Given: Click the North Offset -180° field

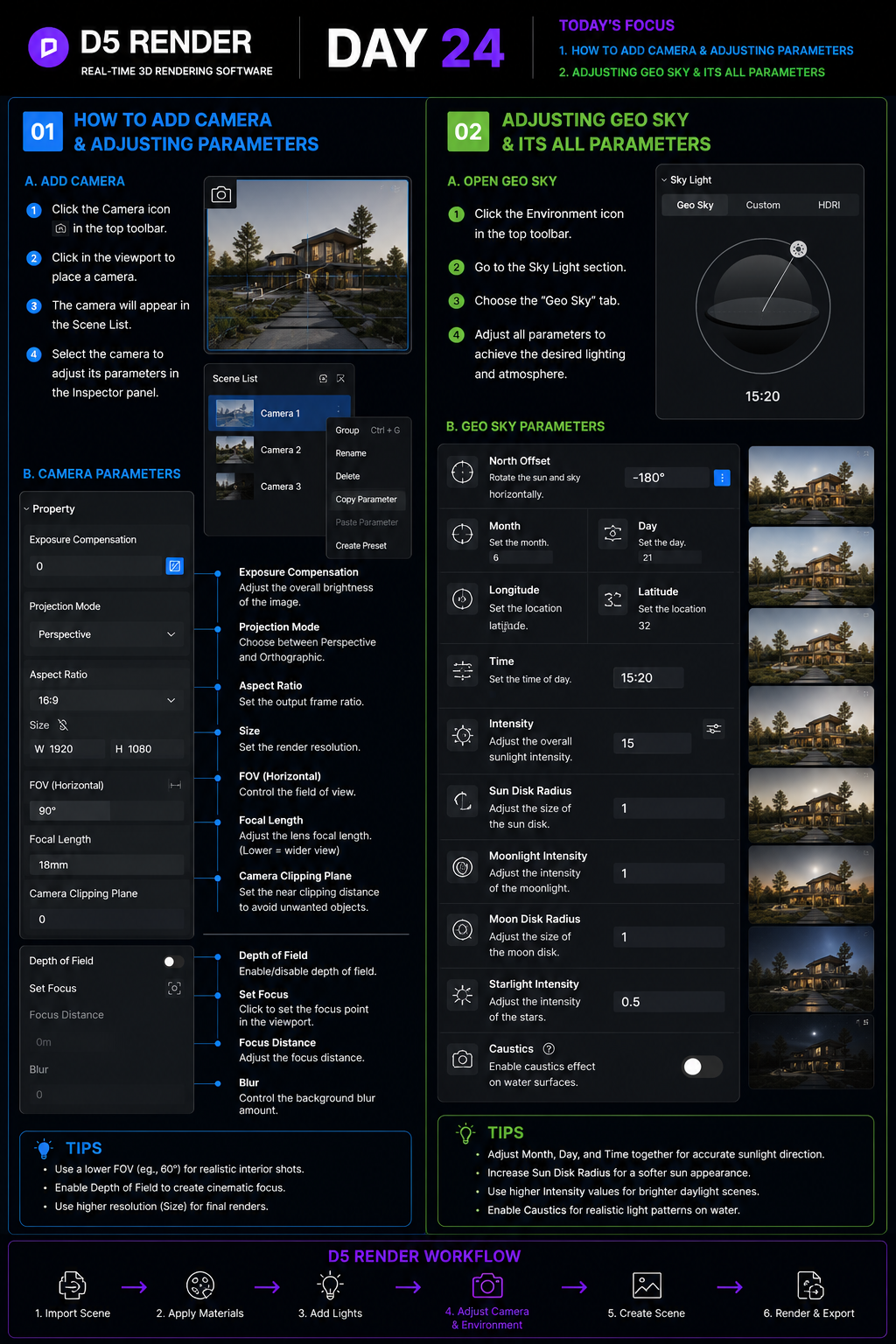Looking at the screenshot, I should 667,478.
